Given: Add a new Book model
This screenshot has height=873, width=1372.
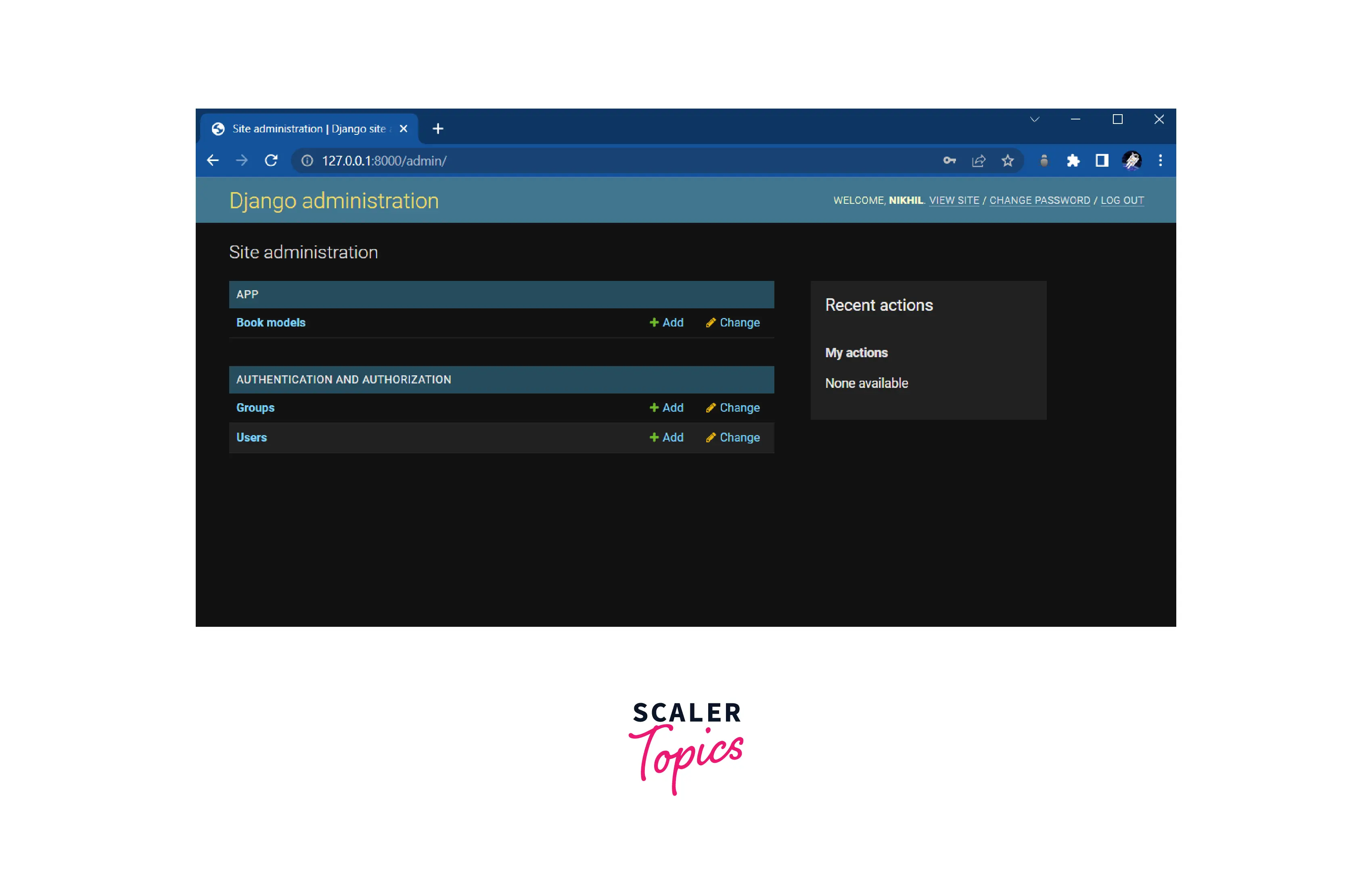Looking at the screenshot, I should (x=666, y=322).
